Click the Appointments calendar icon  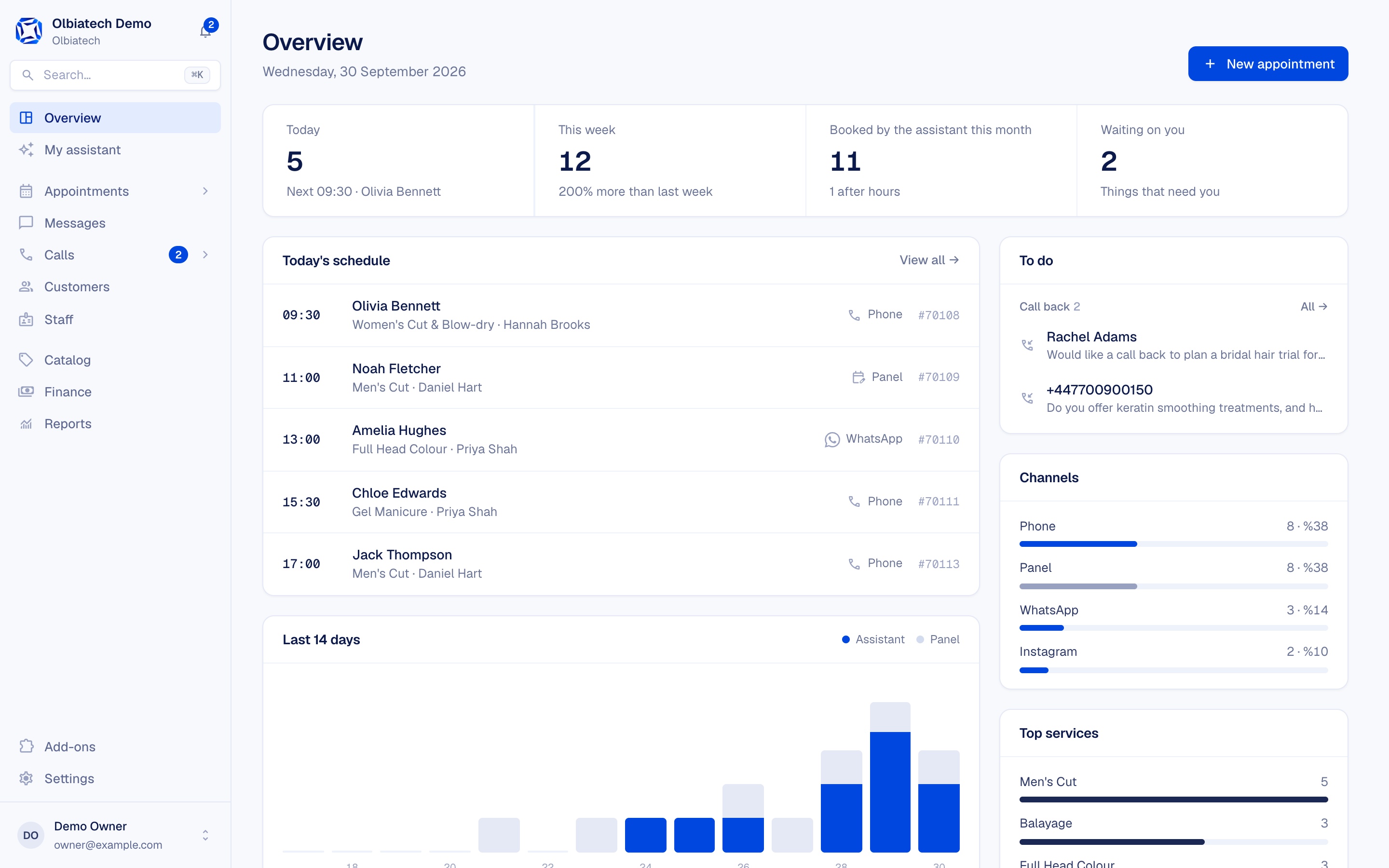pos(26,191)
